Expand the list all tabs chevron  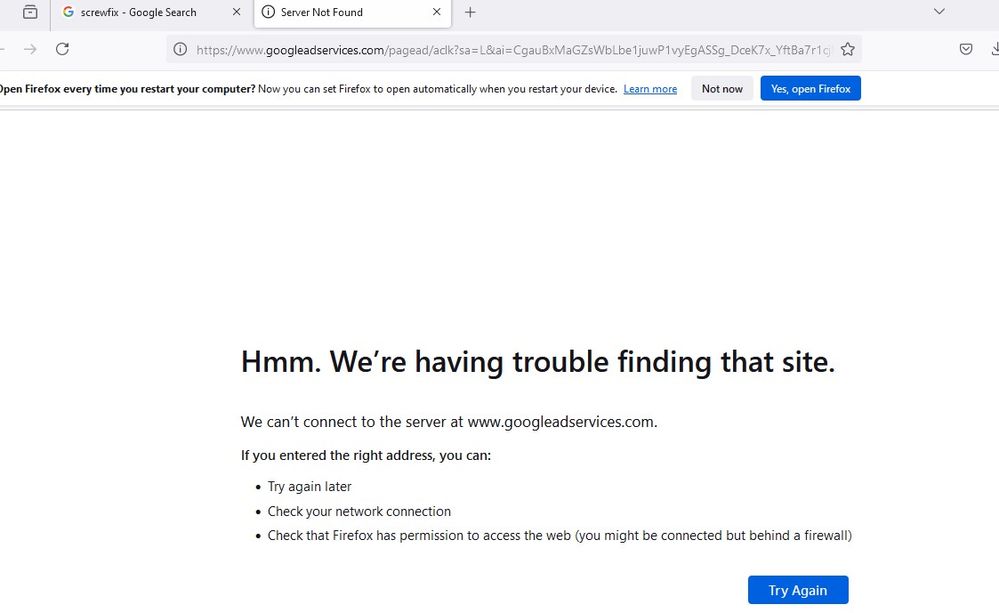point(939,12)
